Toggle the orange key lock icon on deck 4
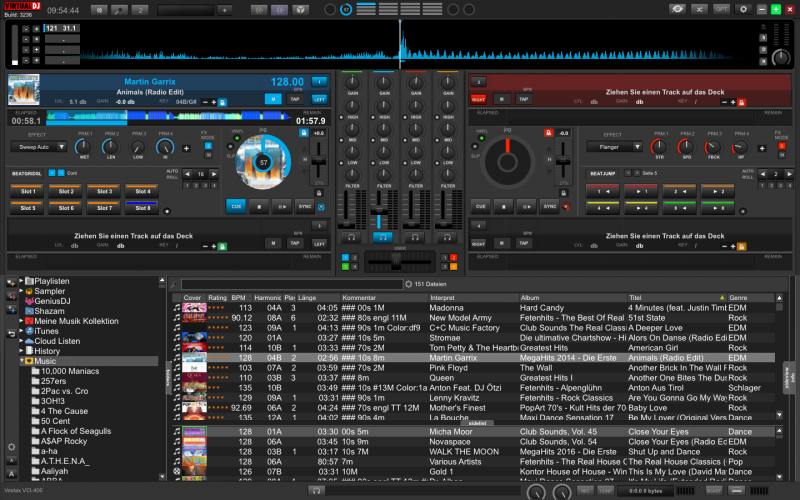Screen dimensions: 800x500 tap(741, 246)
